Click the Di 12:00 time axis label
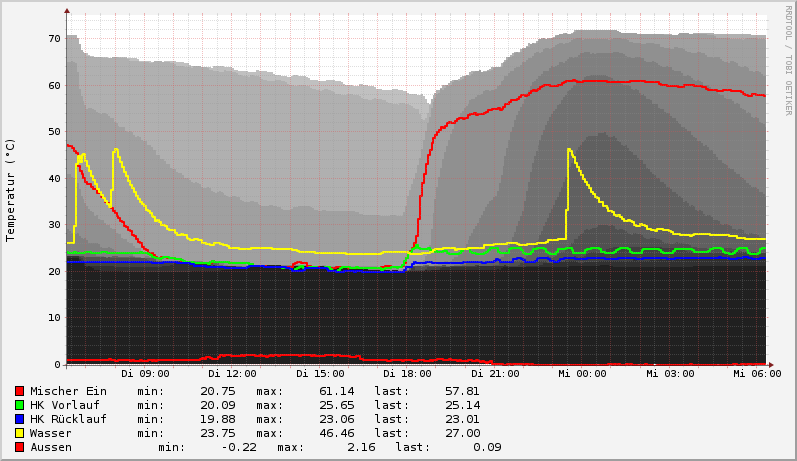The image size is (797, 461). click(230, 374)
